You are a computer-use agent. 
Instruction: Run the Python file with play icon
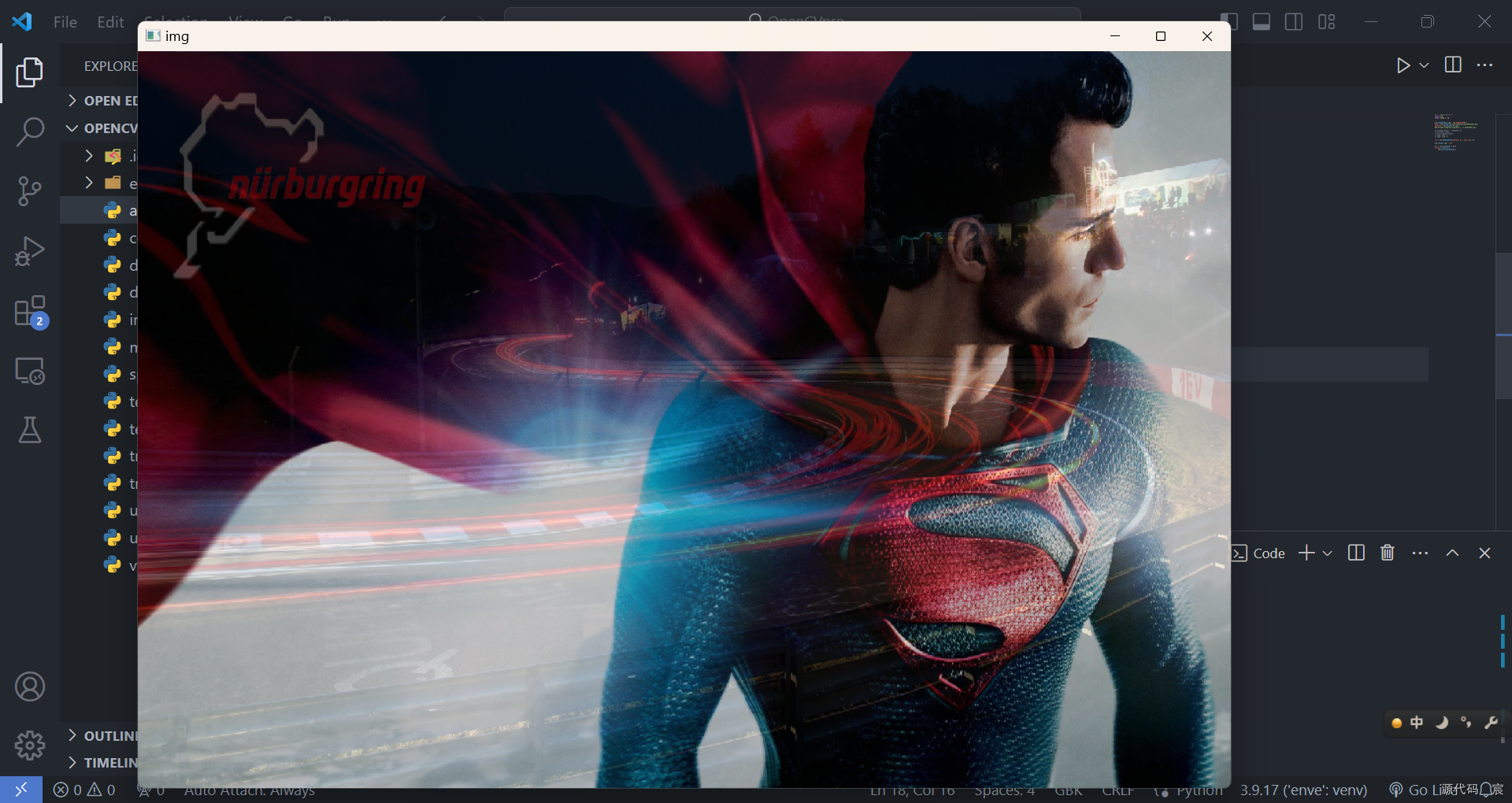[x=1403, y=65]
